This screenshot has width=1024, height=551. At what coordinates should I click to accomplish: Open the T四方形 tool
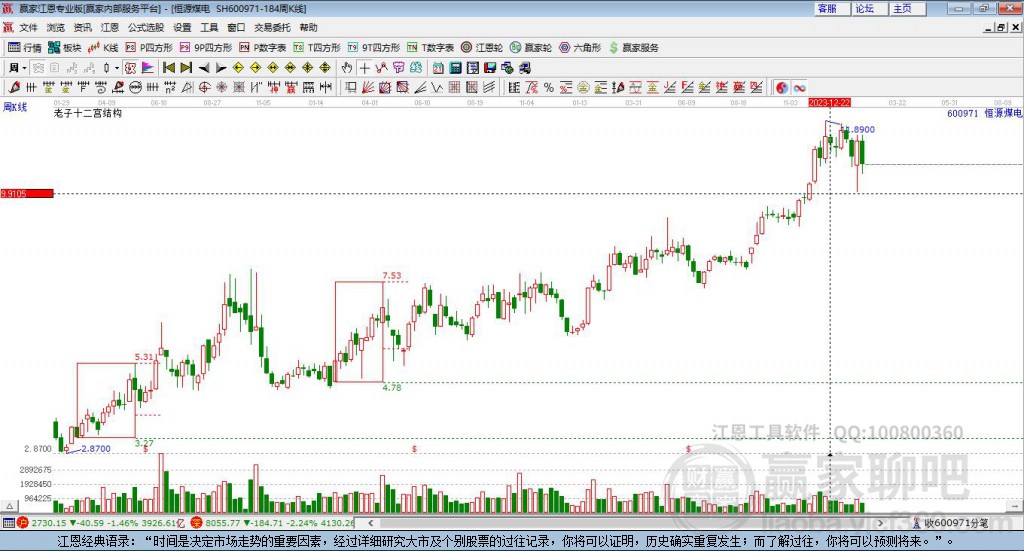[317, 48]
